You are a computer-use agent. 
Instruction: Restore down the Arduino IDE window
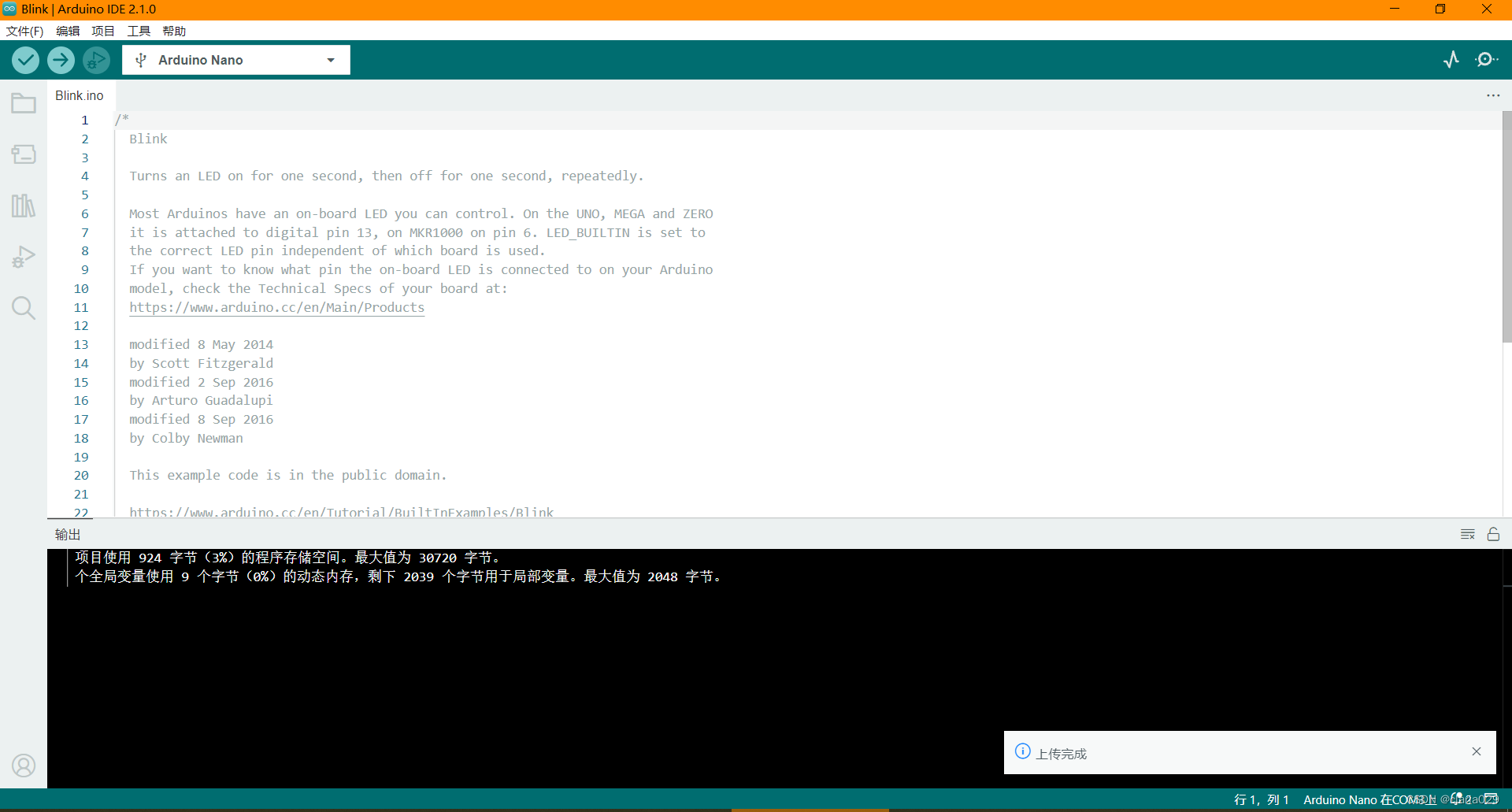1440,9
